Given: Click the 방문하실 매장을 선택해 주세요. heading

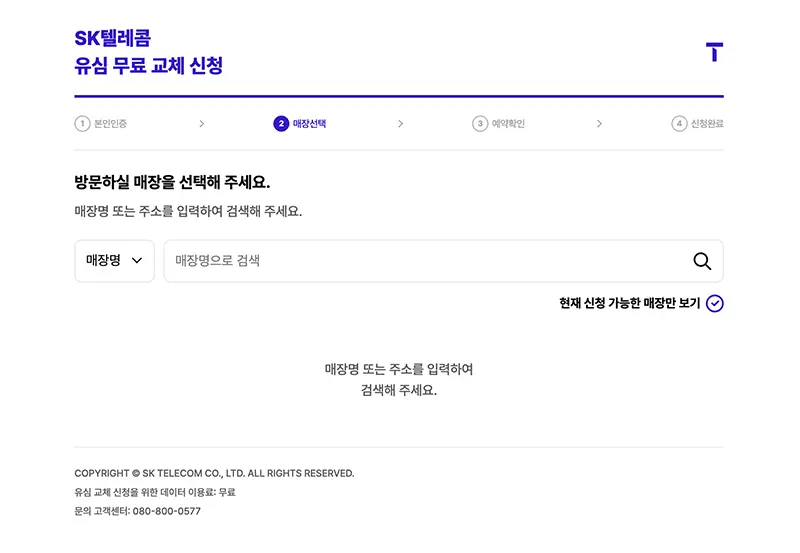Looking at the screenshot, I should pyautogui.click(x=172, y=182).
